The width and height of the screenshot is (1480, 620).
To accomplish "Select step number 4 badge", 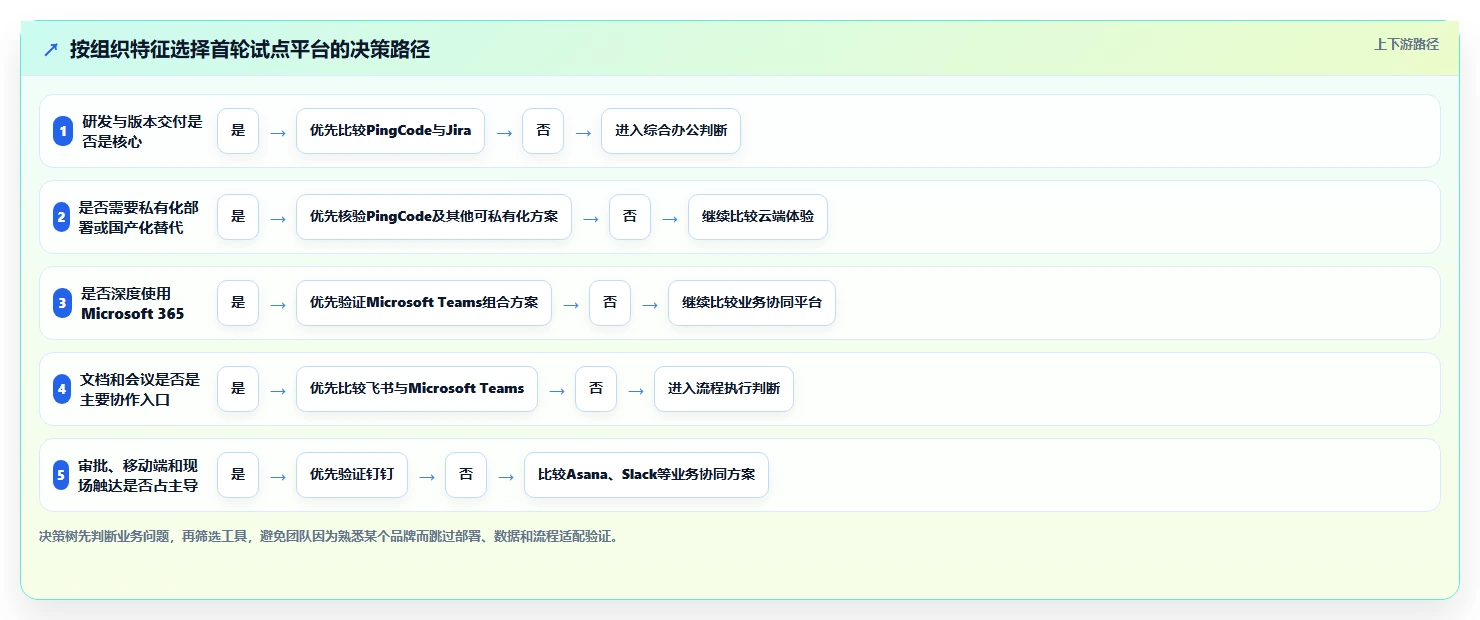I will click(62, 389).
